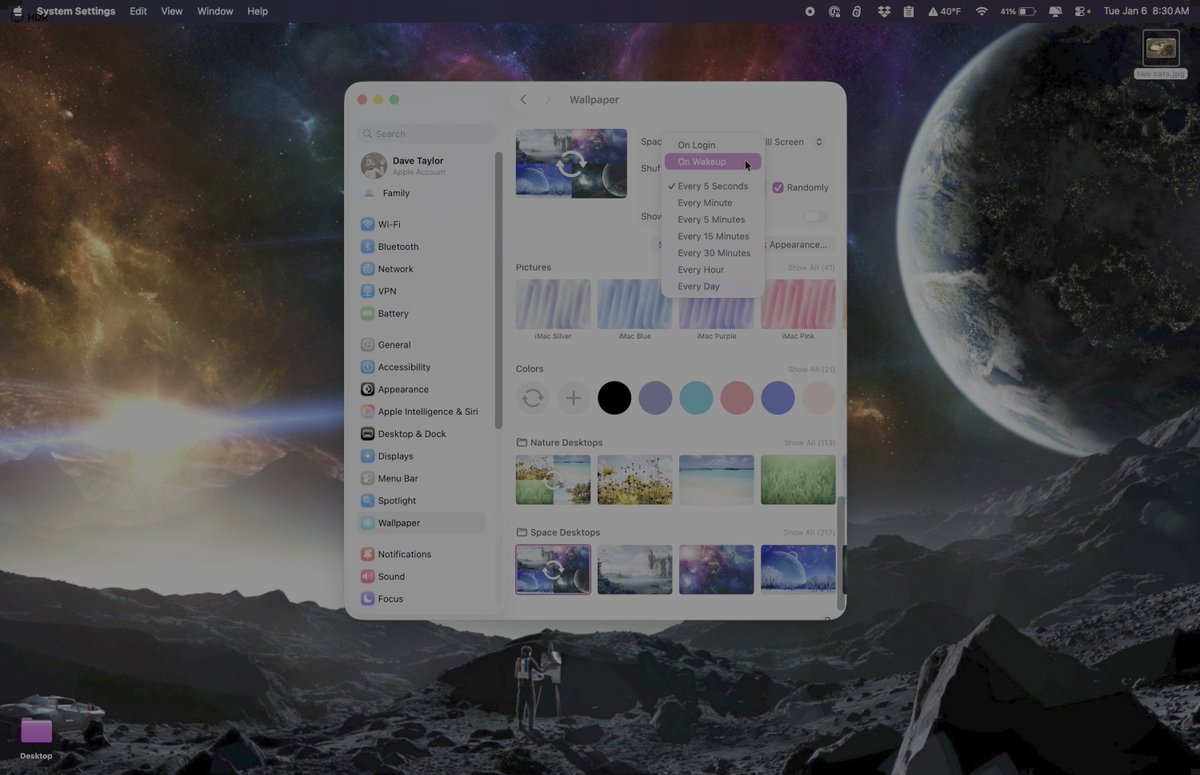The image size is (1200, 775).
Task: Show all 41 Pictures wallpapers
Action: [x=811, y=267]
